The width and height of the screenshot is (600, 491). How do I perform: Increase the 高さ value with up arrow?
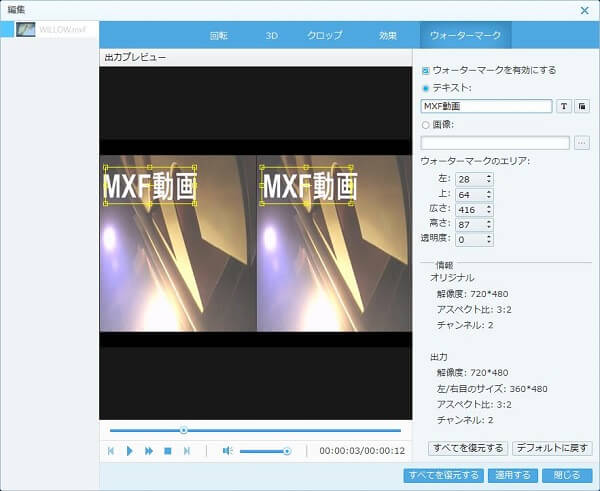pyautogui.click(x=489, y=222)
